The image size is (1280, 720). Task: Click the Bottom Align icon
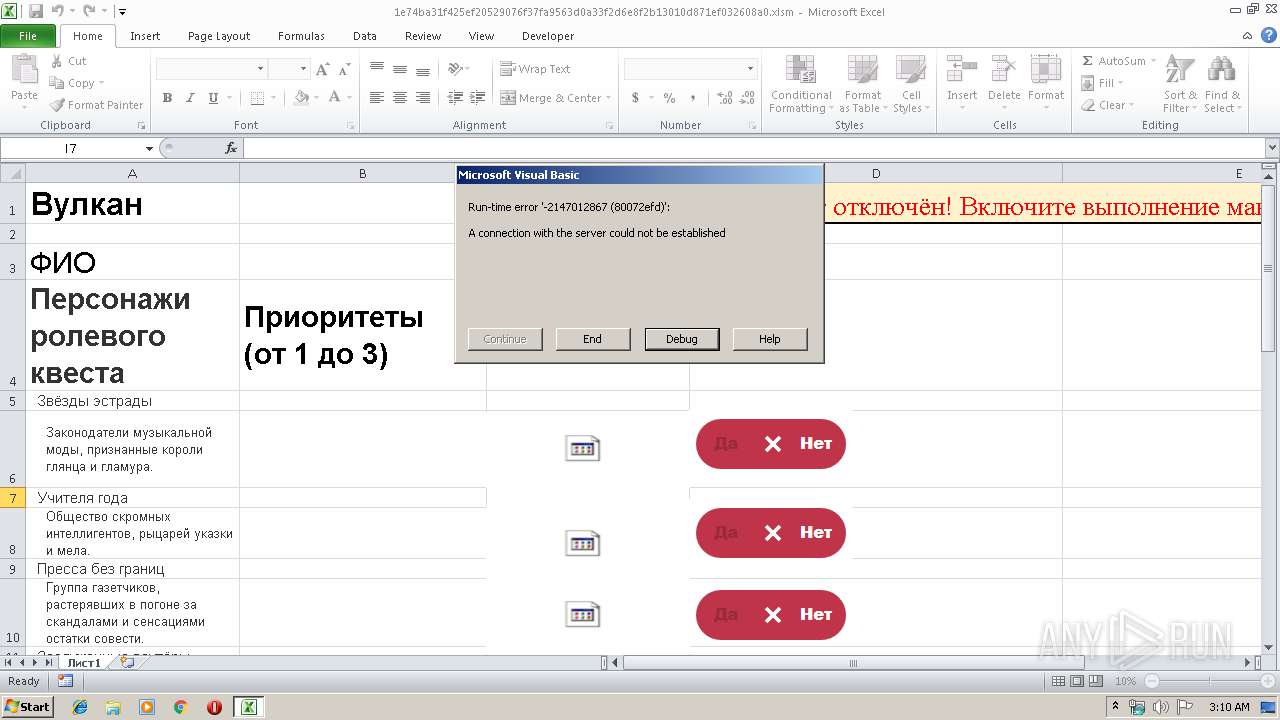pyautogui.click(x=422, y=69)
